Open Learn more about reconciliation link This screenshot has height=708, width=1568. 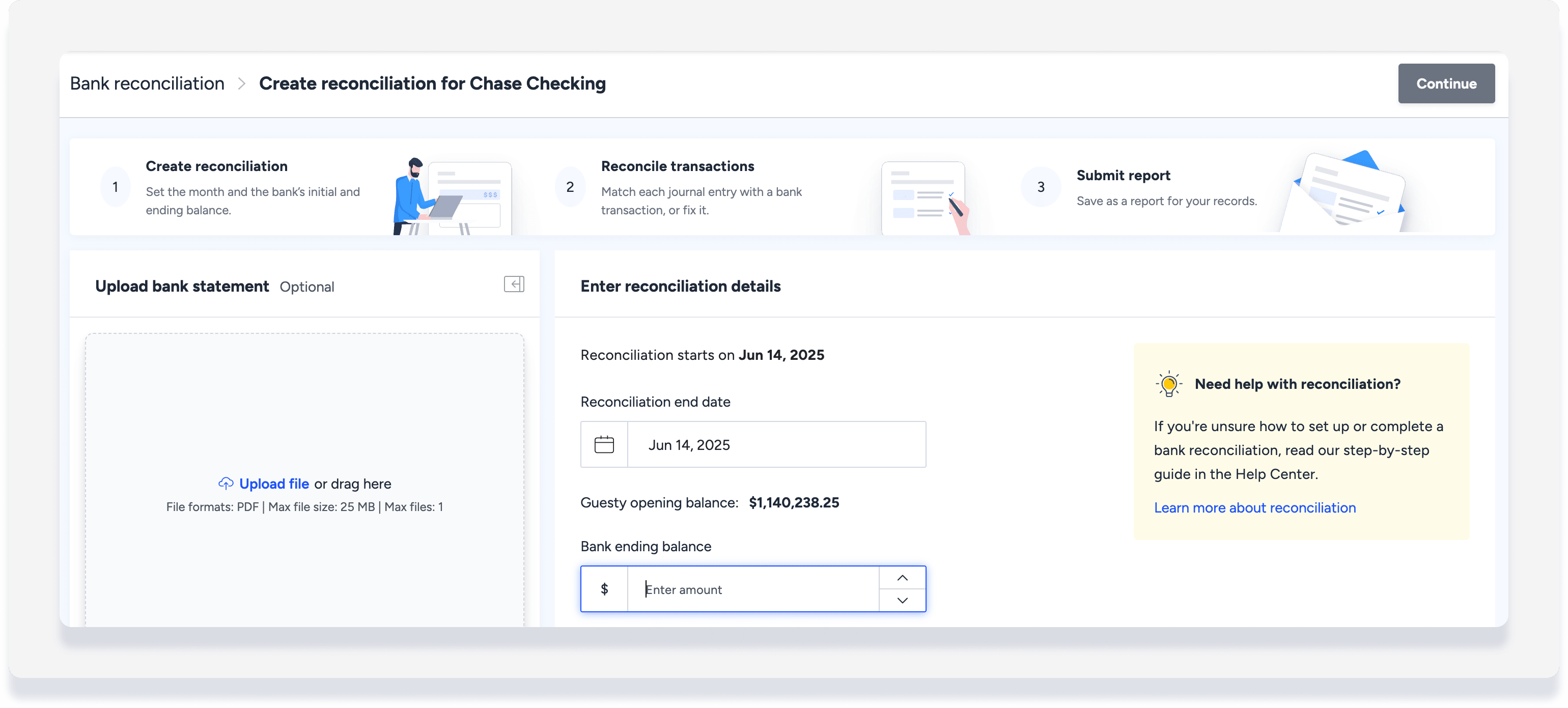pyautogui.click(x=1254, y=508)
